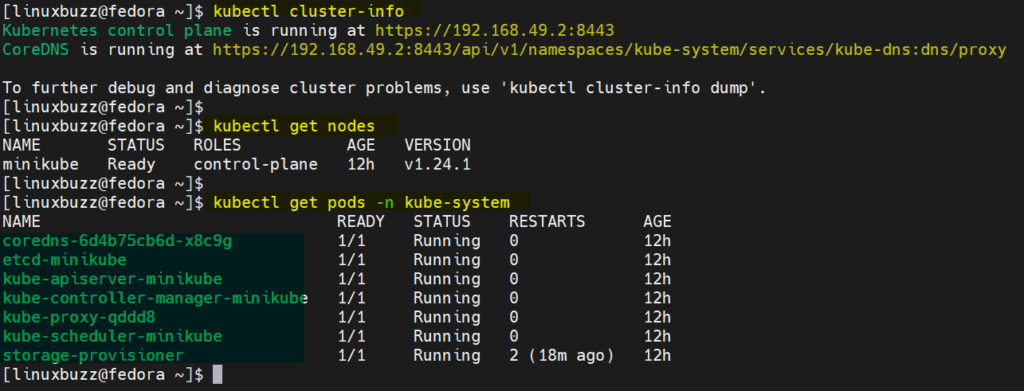Click the VERSION column header
Image resolution: width=1024 pixels, height=391 pixels.
point(438,145)
